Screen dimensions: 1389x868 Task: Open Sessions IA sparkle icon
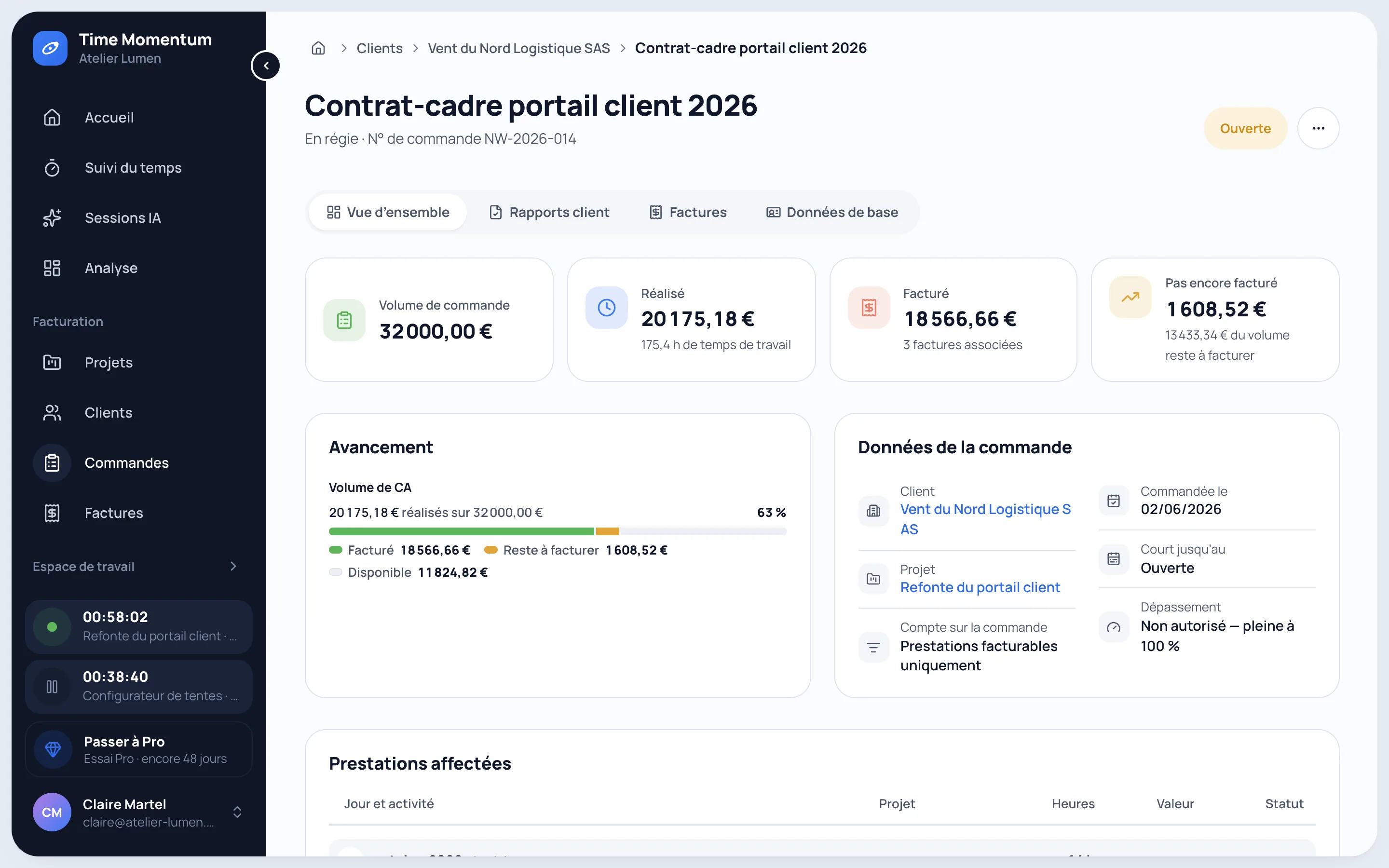(x=52, y=218)
